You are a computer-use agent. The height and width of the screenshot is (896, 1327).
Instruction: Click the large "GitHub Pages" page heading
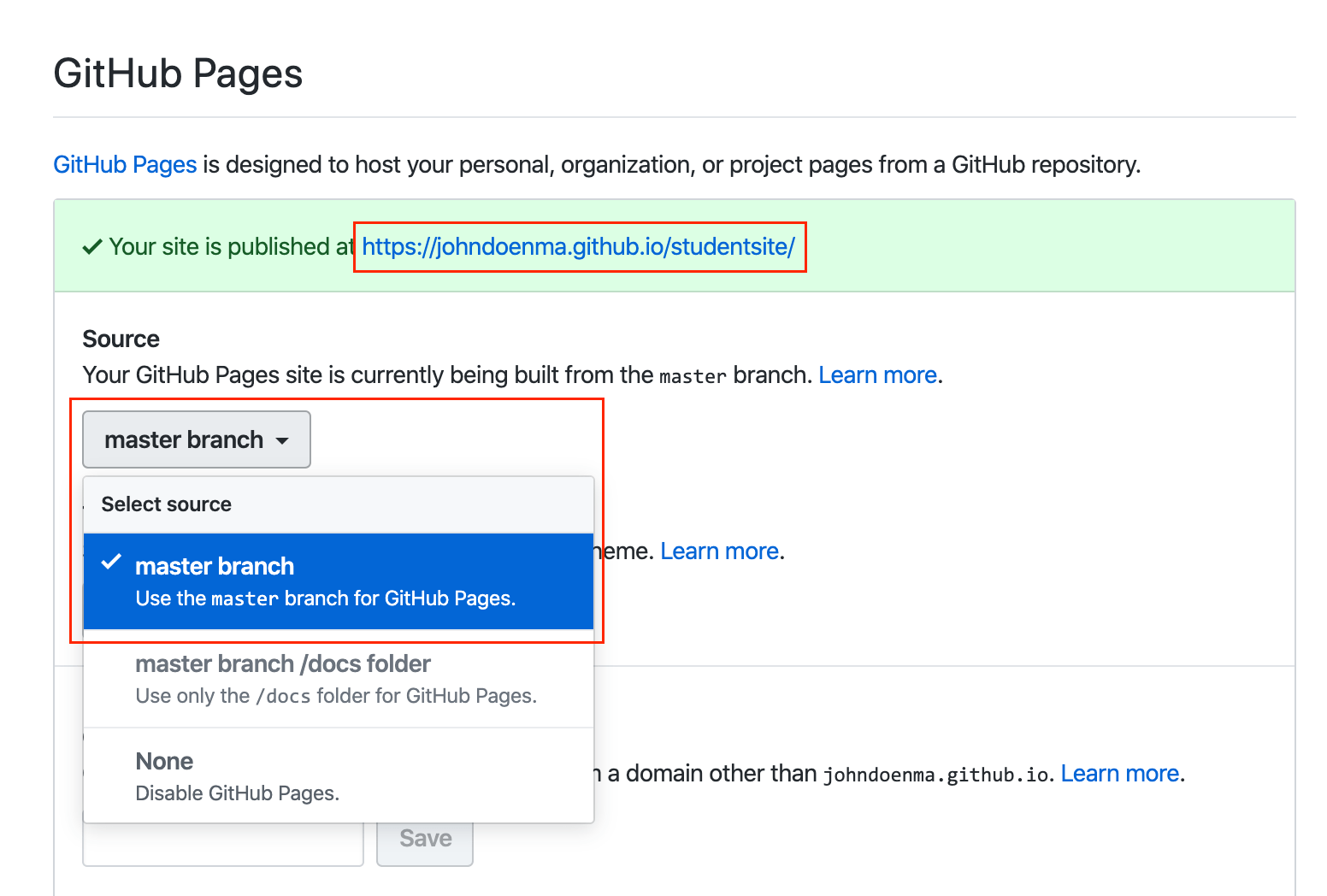point(178,74)
